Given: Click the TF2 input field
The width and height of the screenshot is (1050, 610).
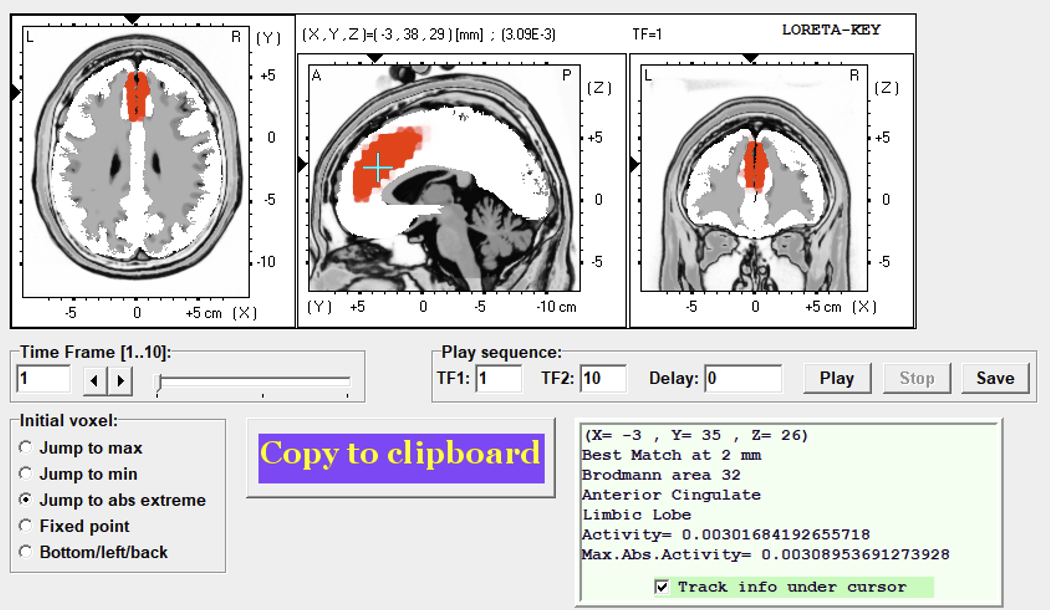Looking at the screenshot, I should [603, 378].
